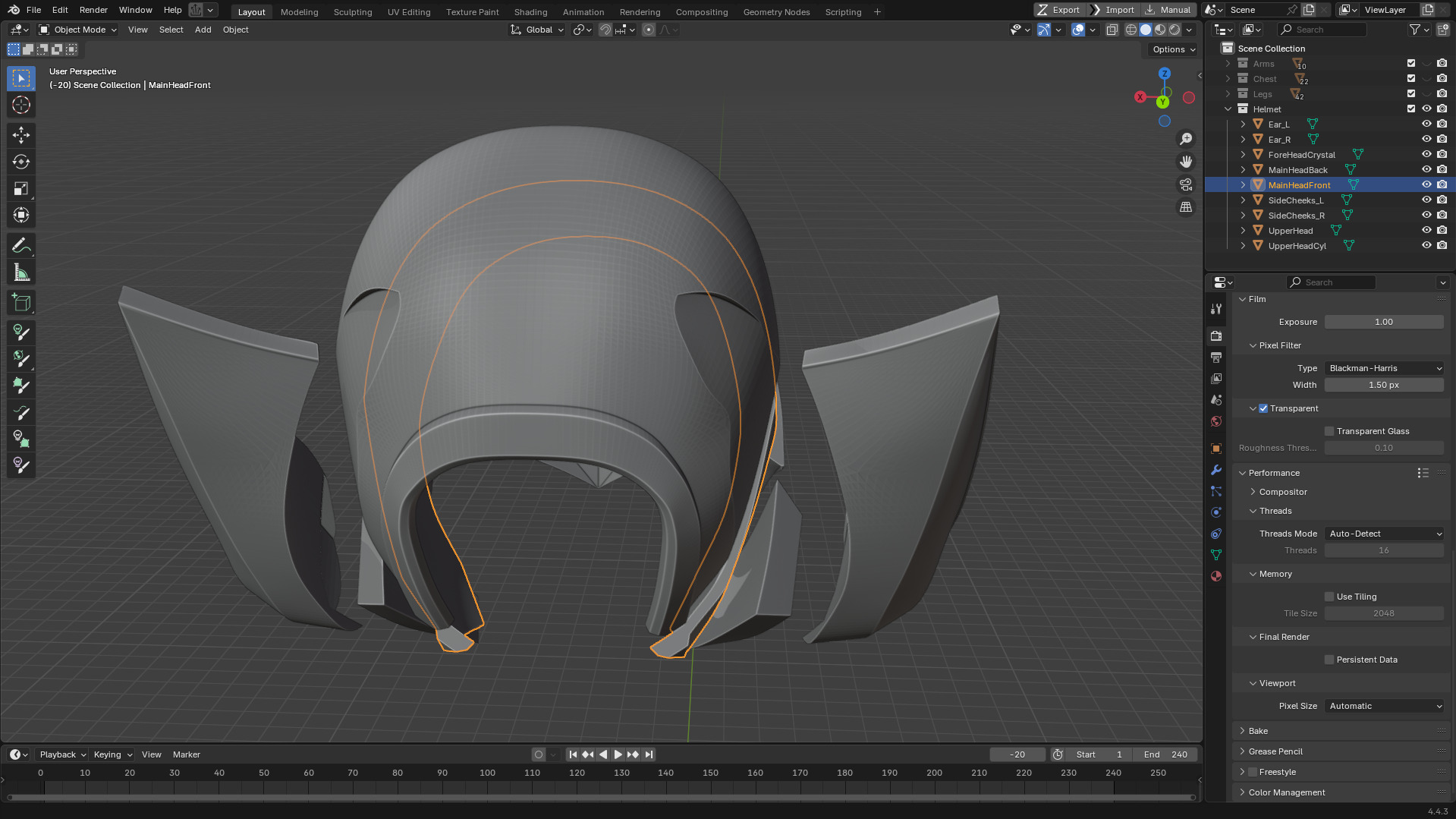Click the Manual button
The image size is (1456, 819).
coord(1168,10)
